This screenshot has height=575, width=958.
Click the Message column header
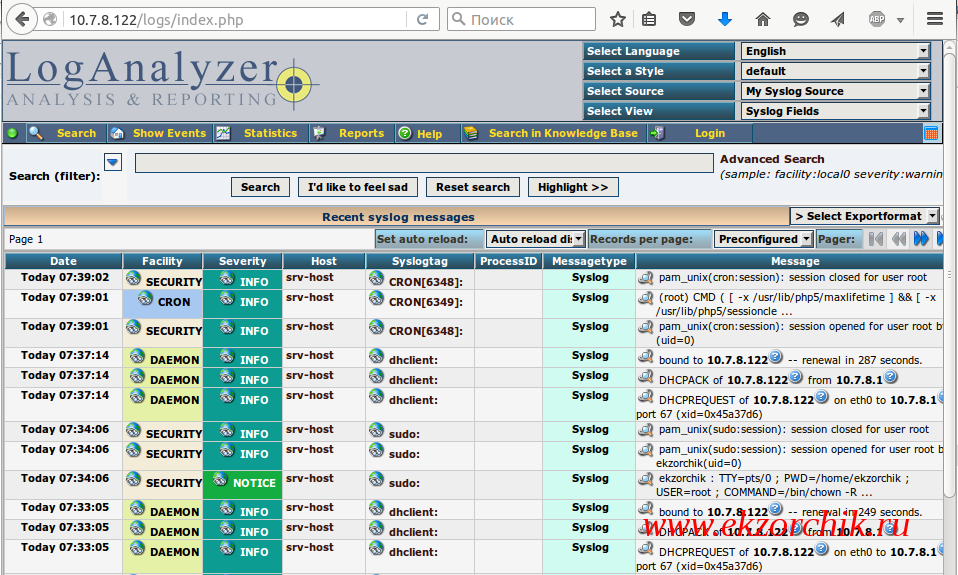(794, 261)
